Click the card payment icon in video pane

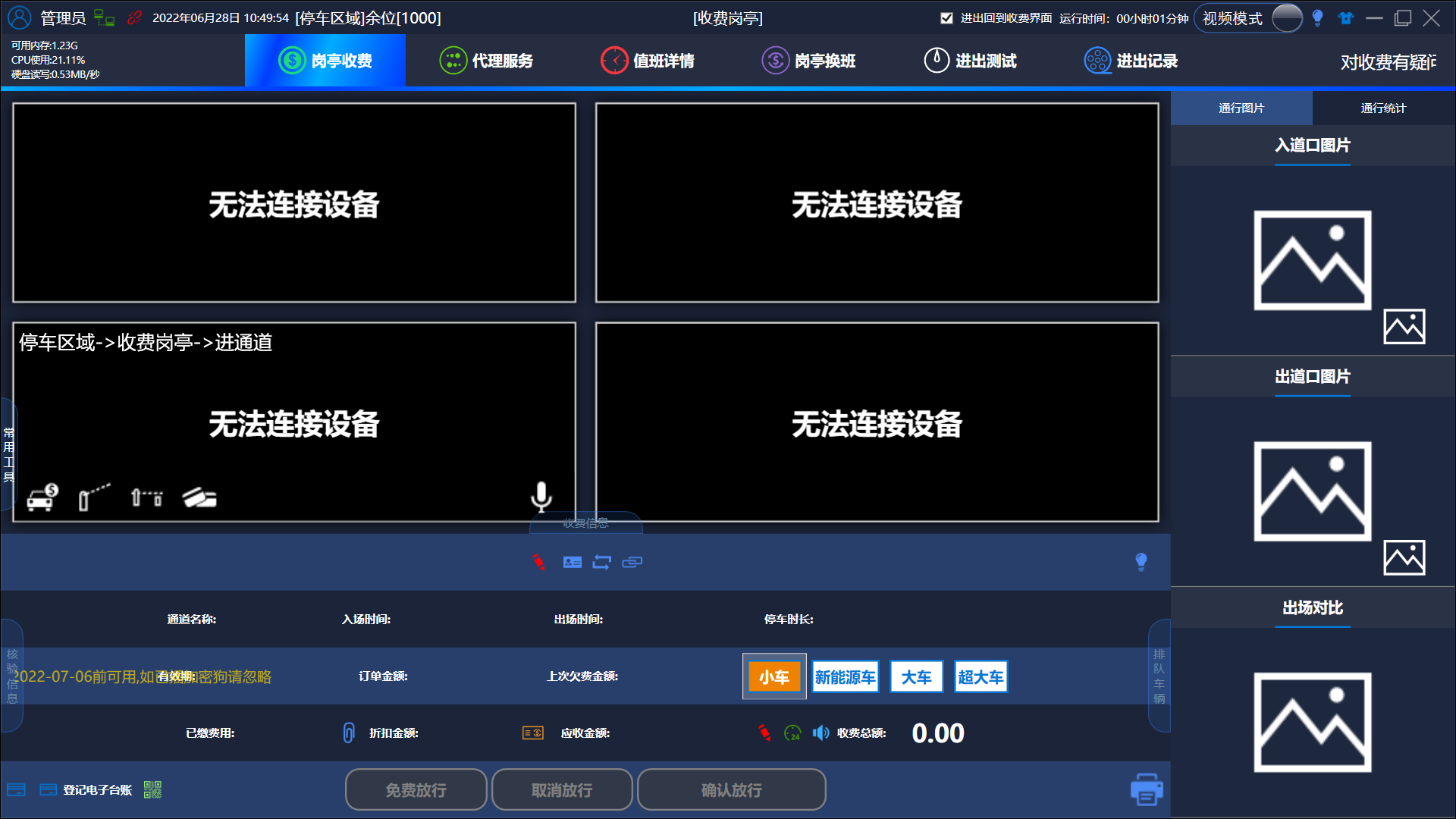click(x=199, y=497)
